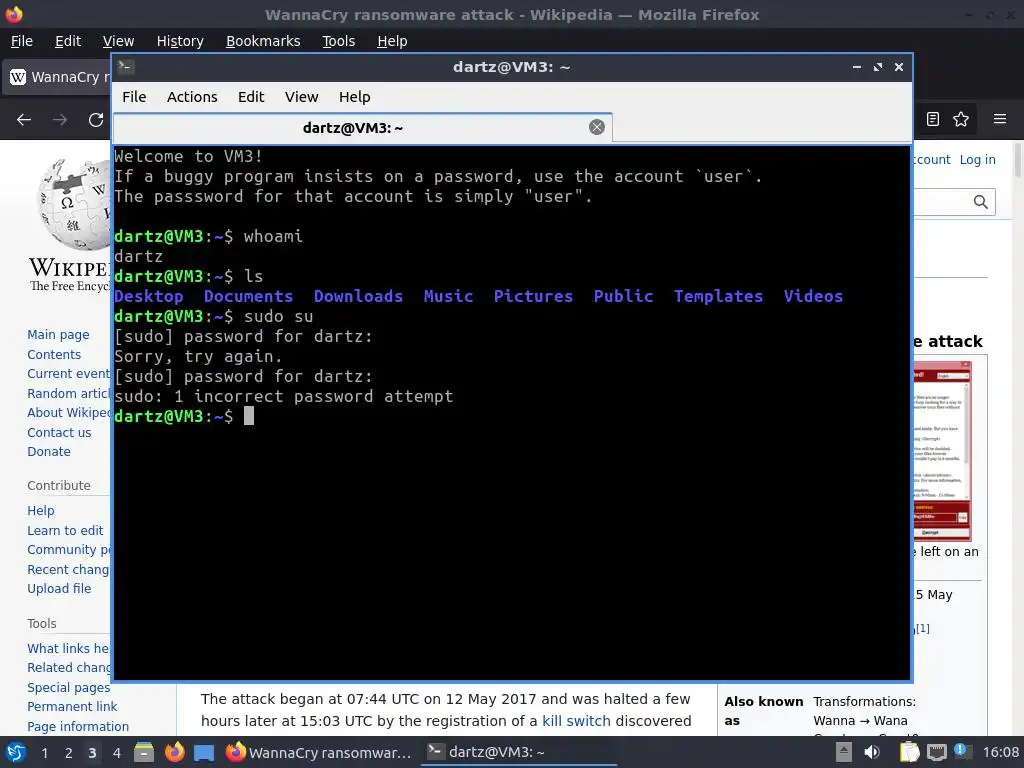The height and width of the screenshot is (768, 1024).
Task: Open clipboard manager tray icon
Action: pos(909,752)
